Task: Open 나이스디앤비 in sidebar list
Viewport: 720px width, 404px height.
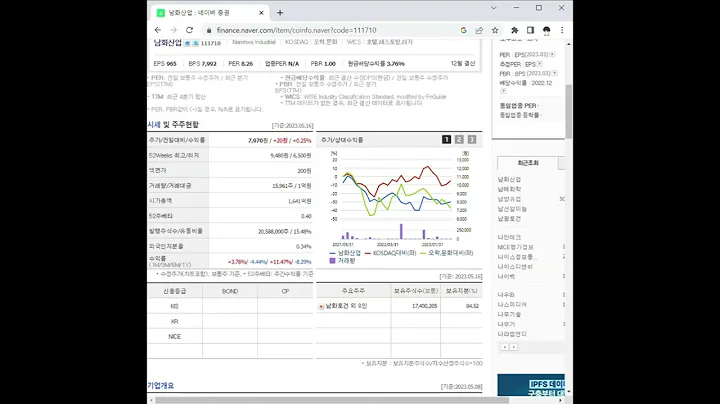Action: 515,267
